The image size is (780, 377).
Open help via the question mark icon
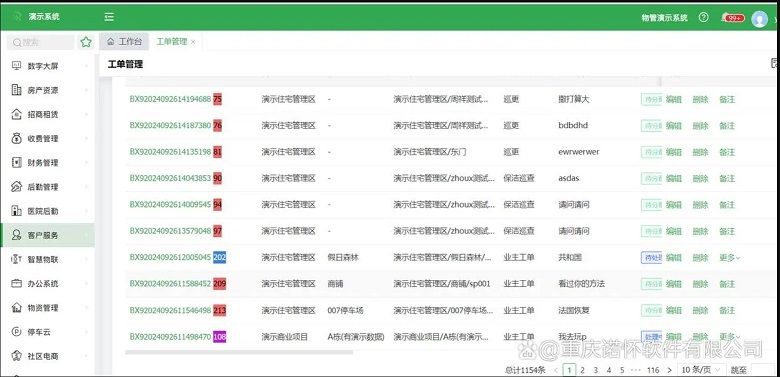703,17
